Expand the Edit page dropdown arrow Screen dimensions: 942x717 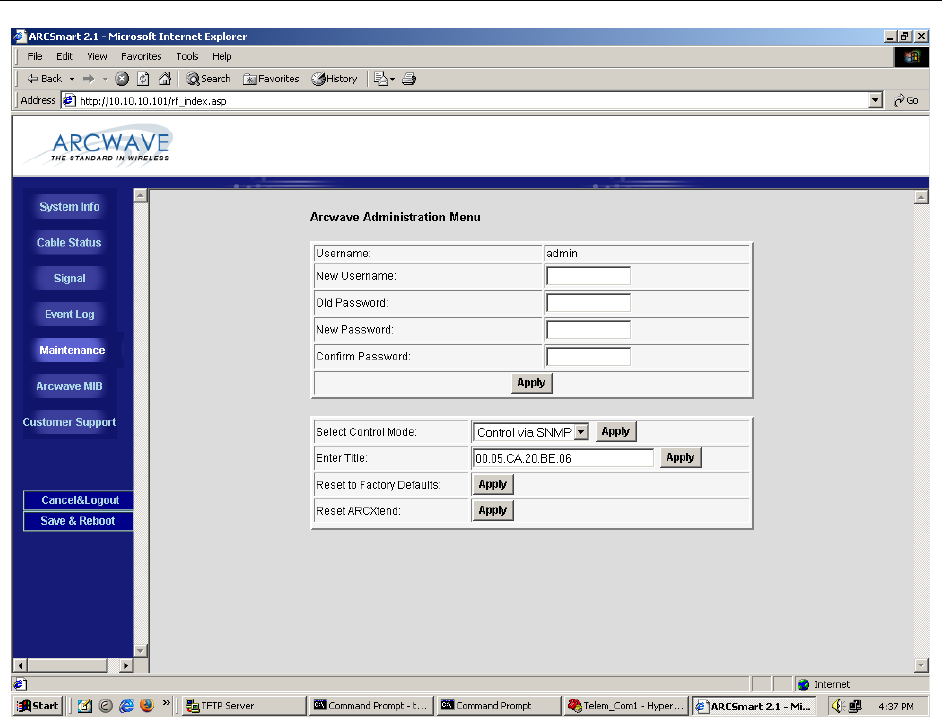[393, 79]
